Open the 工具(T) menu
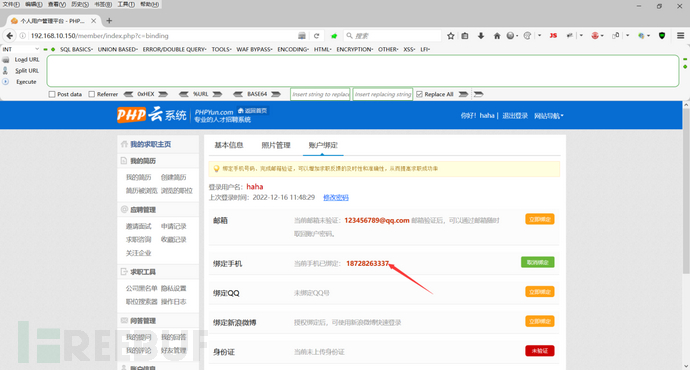Viewport: 690px width, 370px height. coord(126,4)
